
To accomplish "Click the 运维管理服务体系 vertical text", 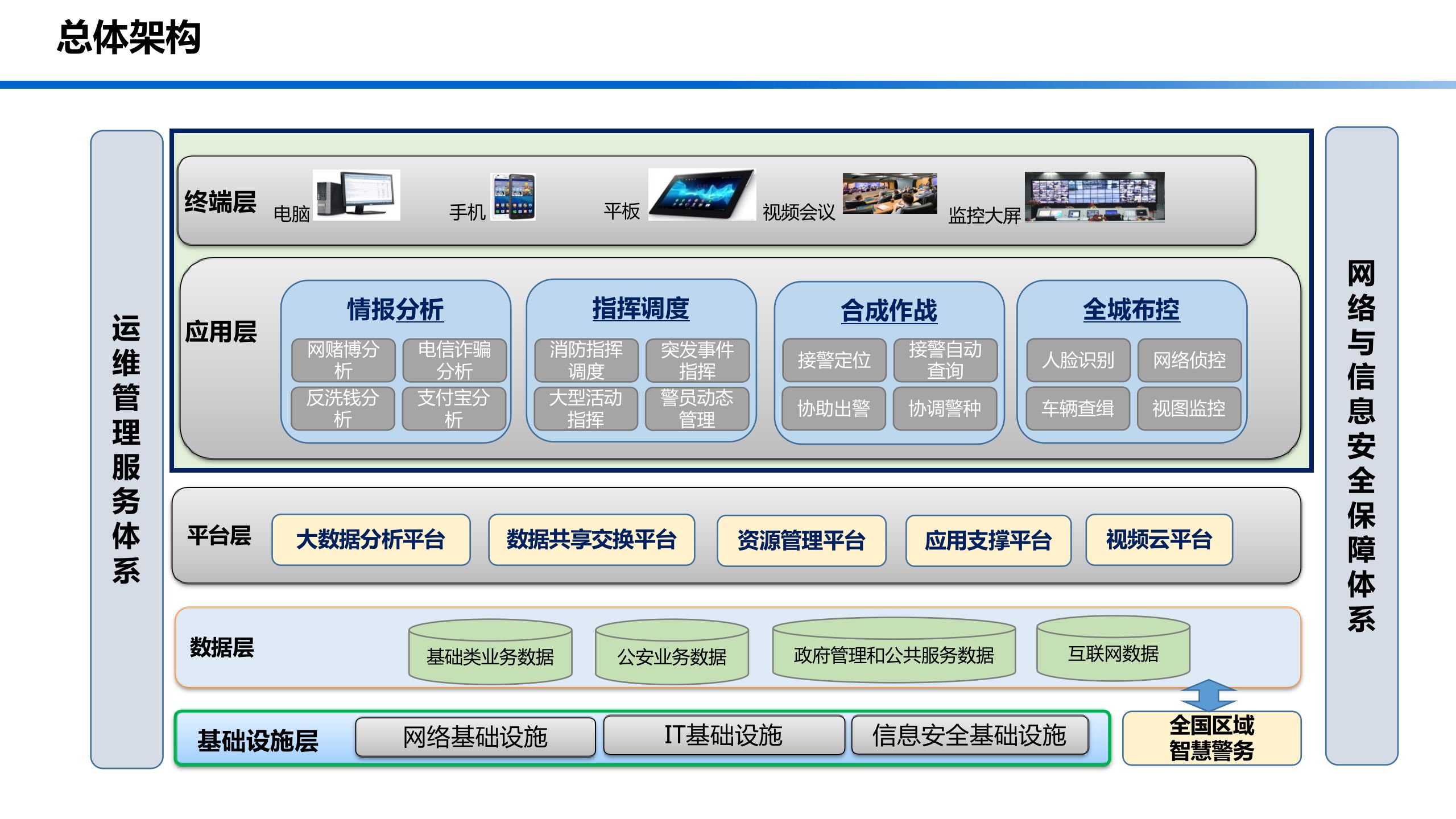I will click(x=126, y=449).
